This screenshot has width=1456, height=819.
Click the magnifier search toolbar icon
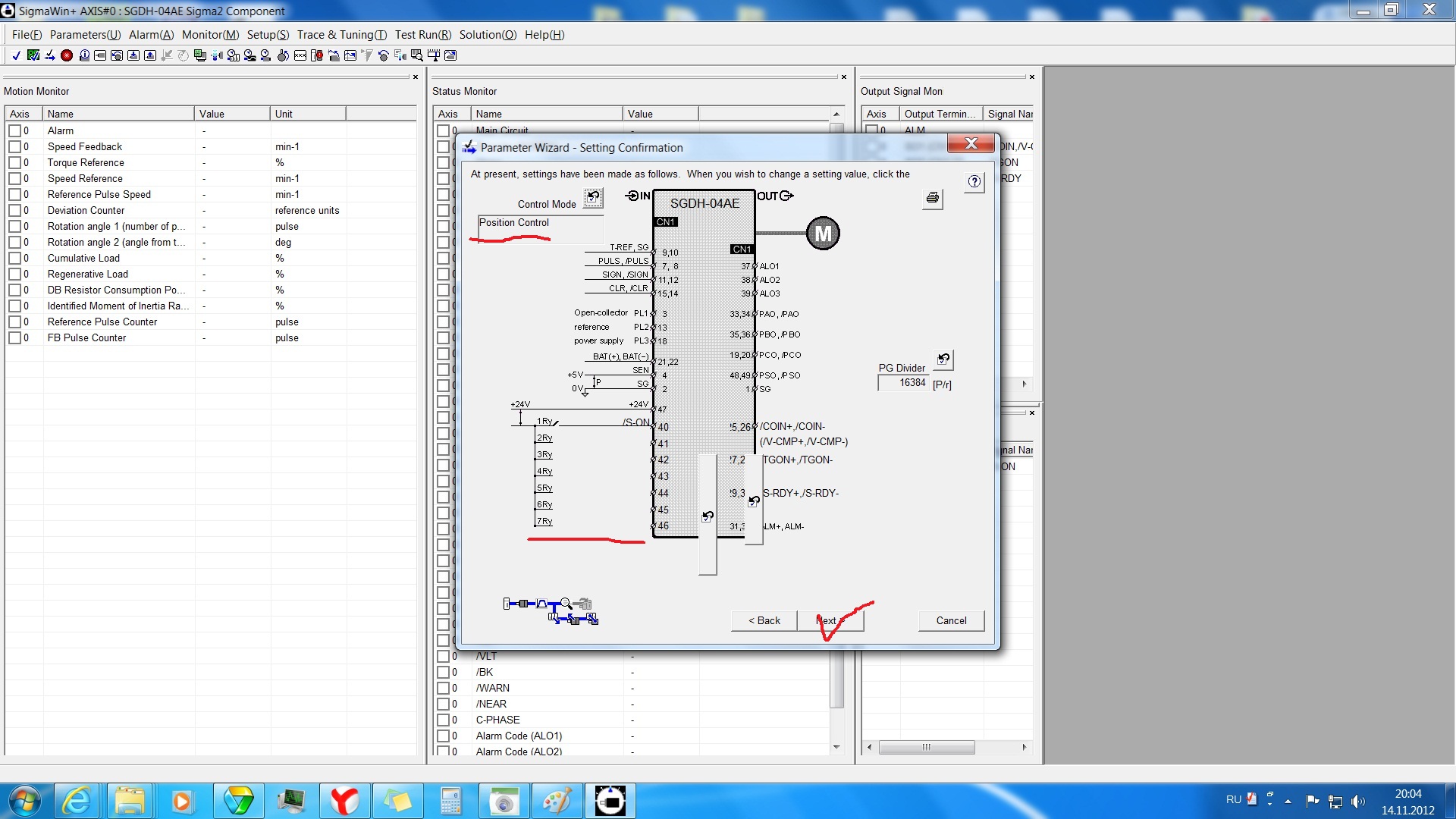[x=417, y=55]
